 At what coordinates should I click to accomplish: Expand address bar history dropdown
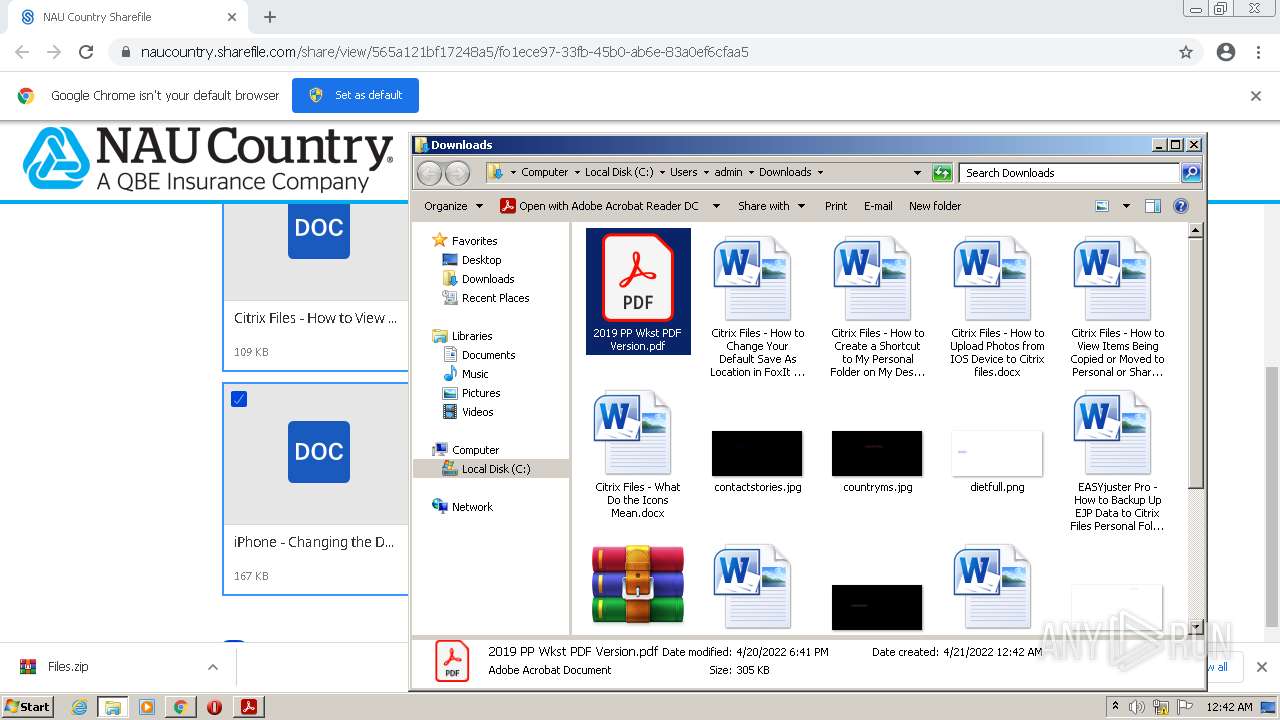[917, 173]
